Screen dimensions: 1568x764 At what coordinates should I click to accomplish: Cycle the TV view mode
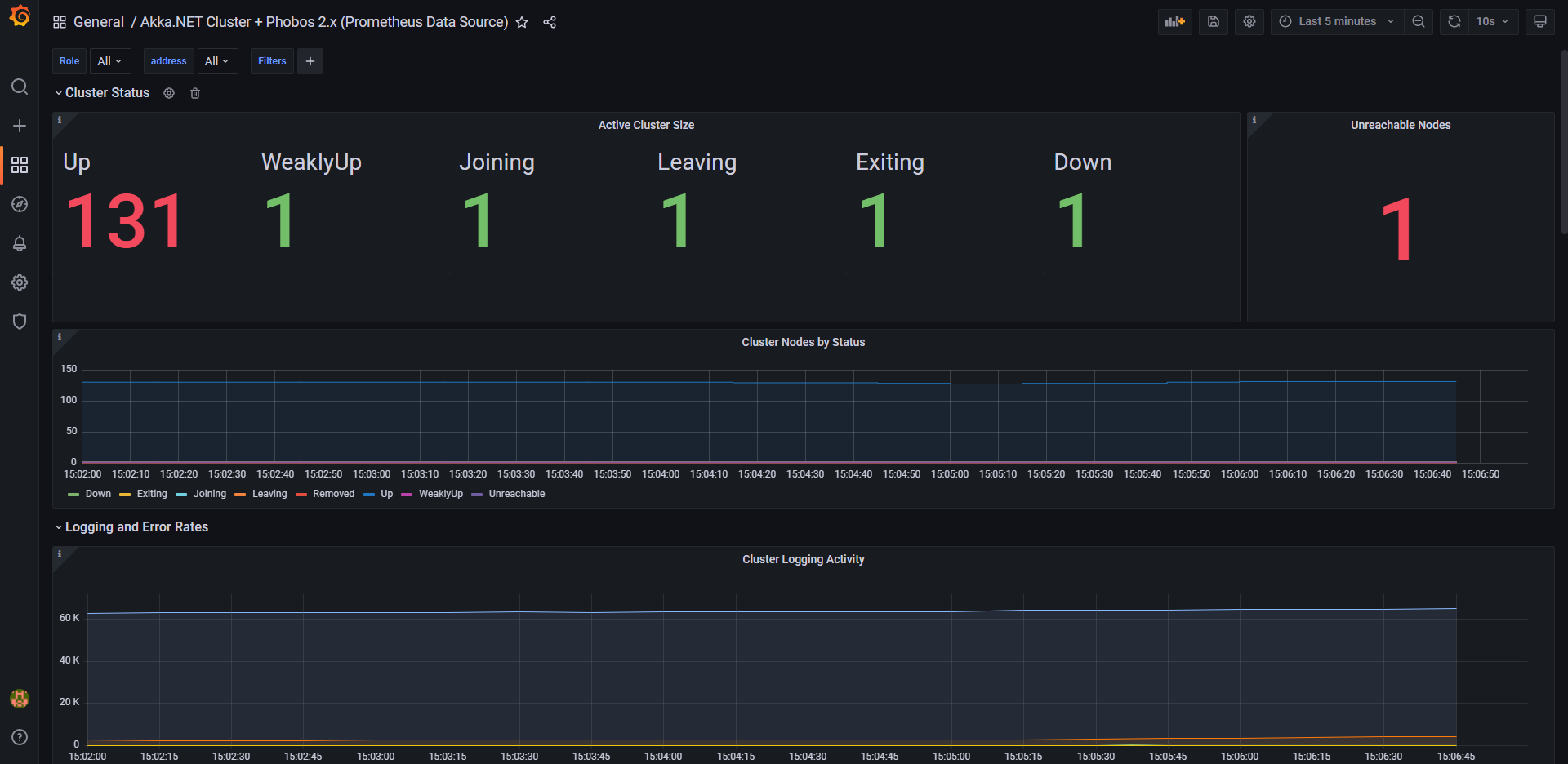pos(1540,22)
